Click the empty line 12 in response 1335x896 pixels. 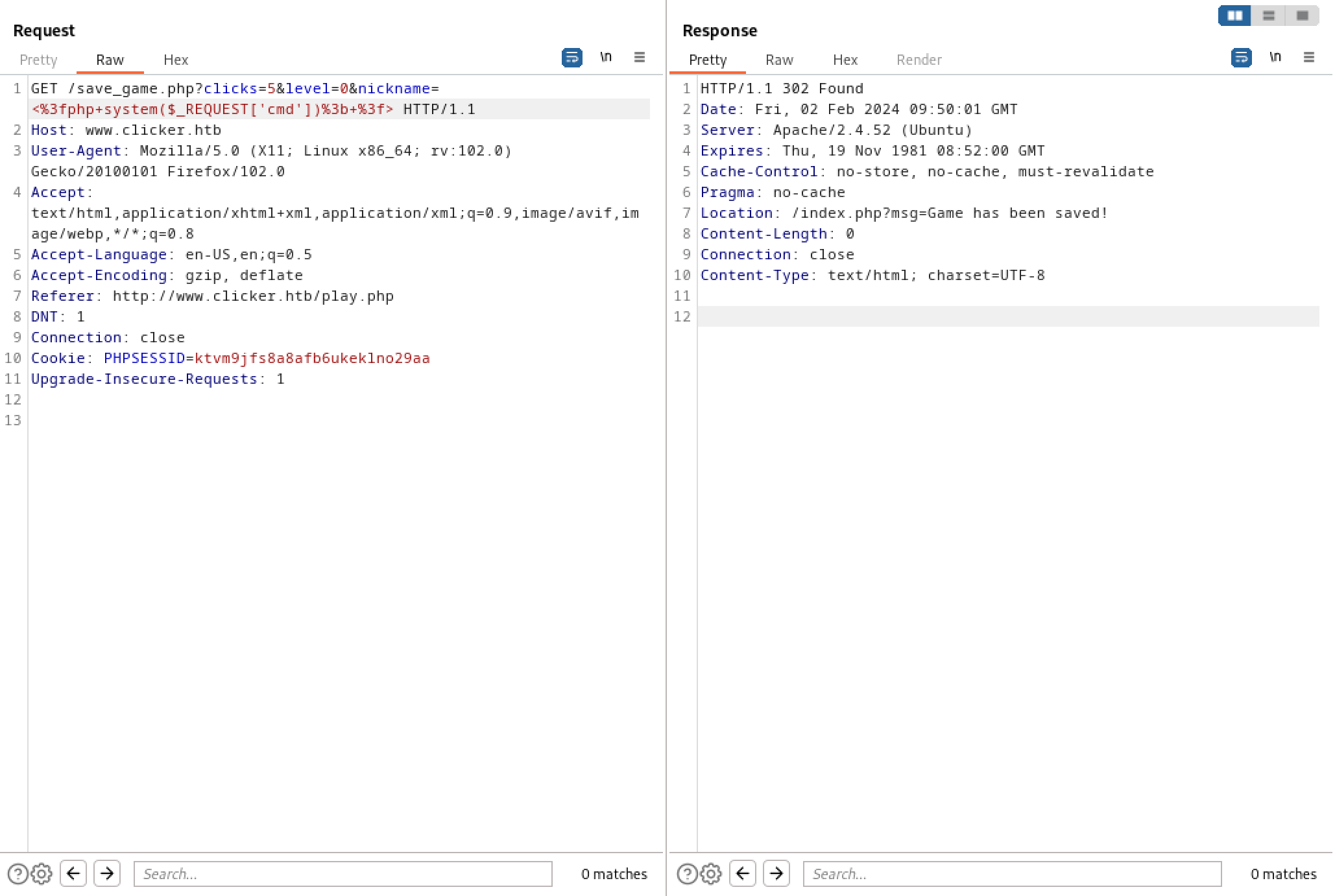(x=1008, y=316)
